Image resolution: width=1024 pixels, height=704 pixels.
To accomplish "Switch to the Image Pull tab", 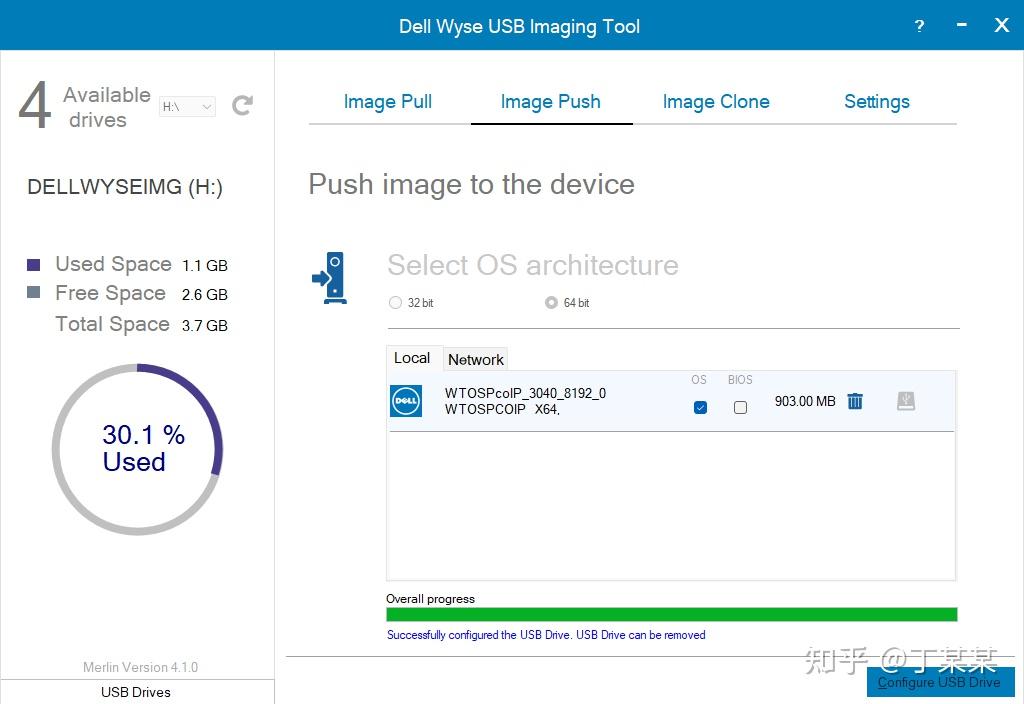I will pyautogui.click(x=388, y=102).
